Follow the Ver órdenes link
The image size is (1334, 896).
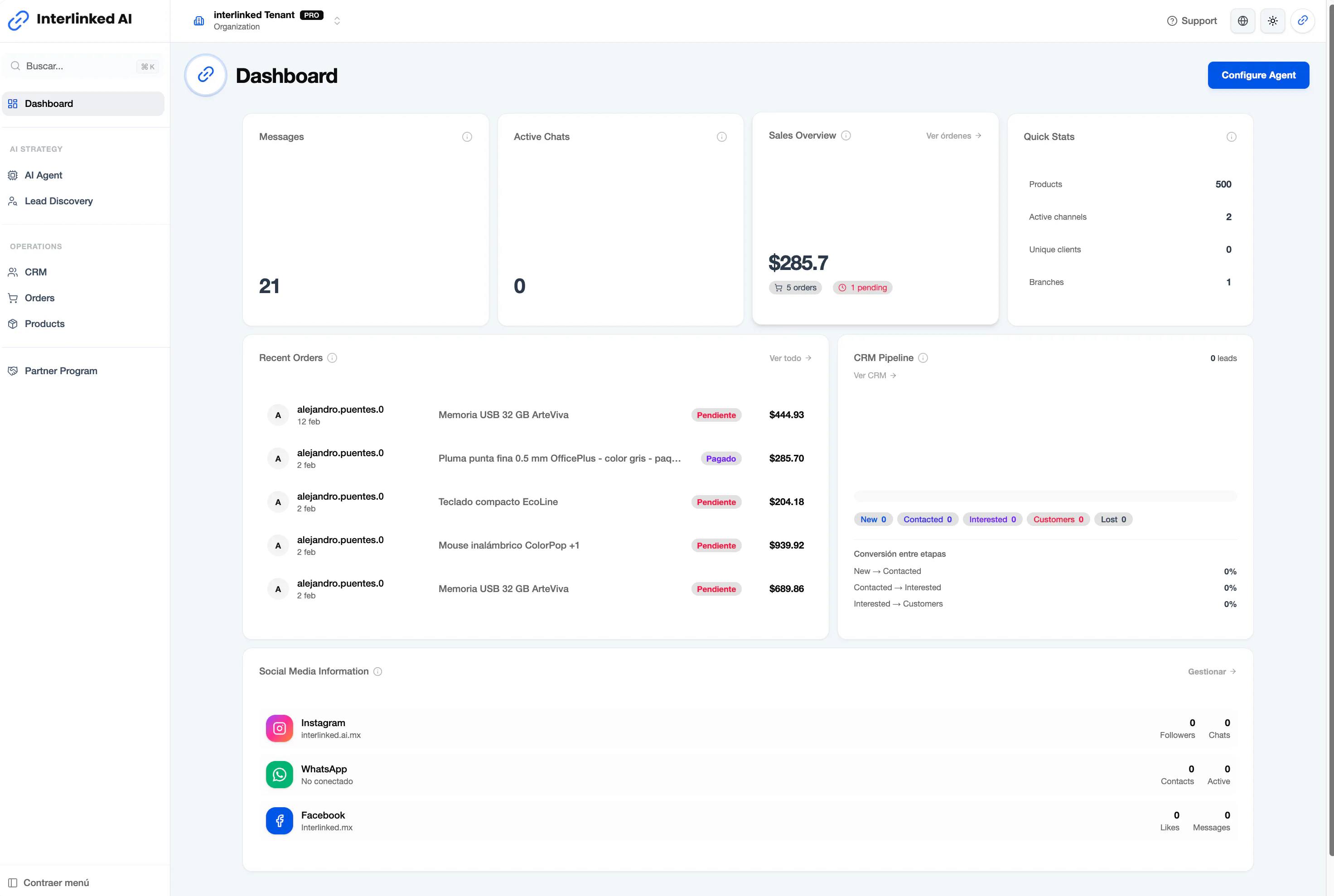[x=953, y=135]
